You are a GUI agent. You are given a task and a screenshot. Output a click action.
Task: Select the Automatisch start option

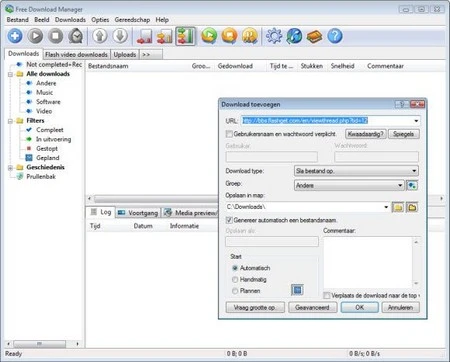[235, 268]
